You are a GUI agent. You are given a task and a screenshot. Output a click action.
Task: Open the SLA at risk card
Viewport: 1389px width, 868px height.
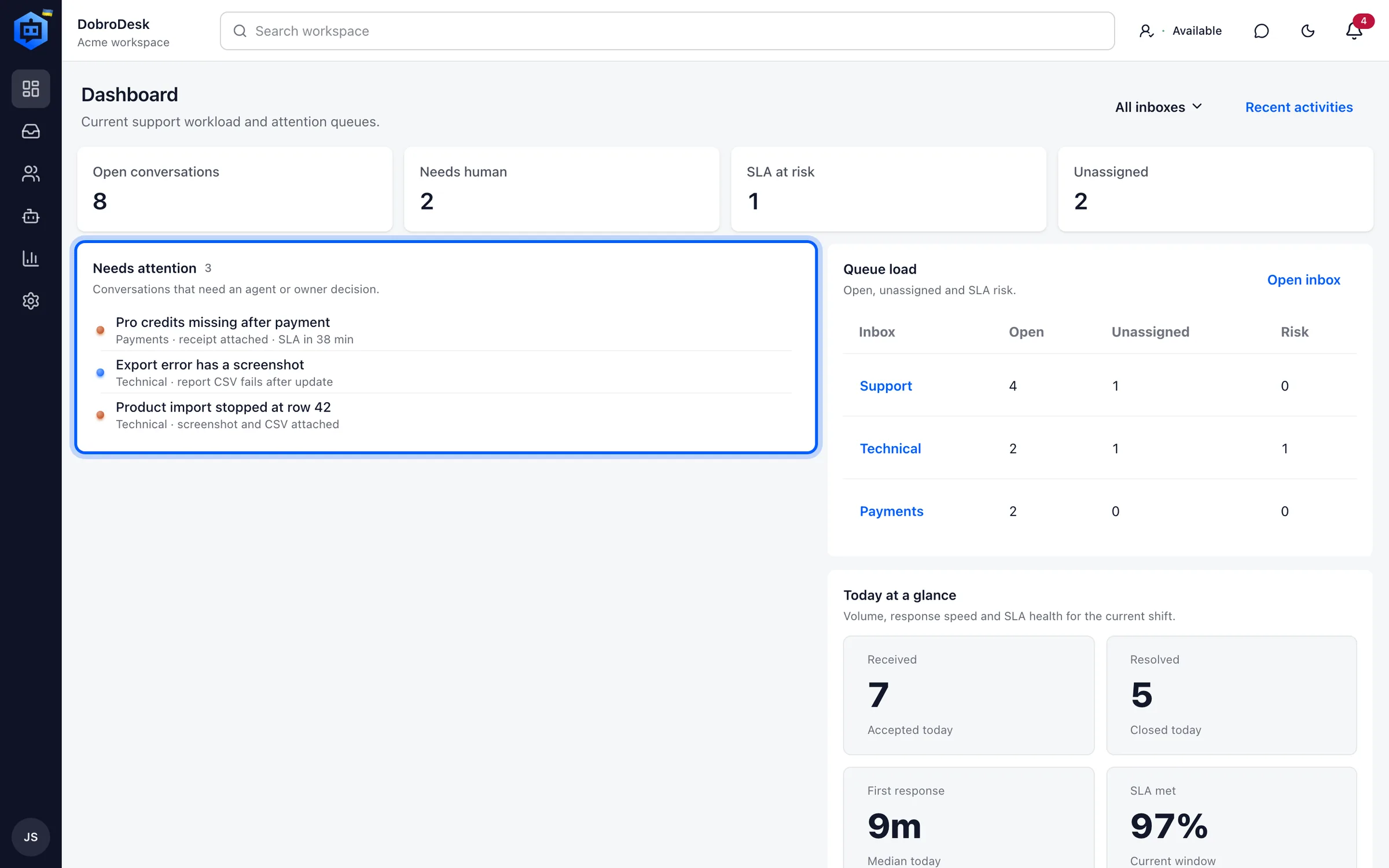tap(888, 189)
